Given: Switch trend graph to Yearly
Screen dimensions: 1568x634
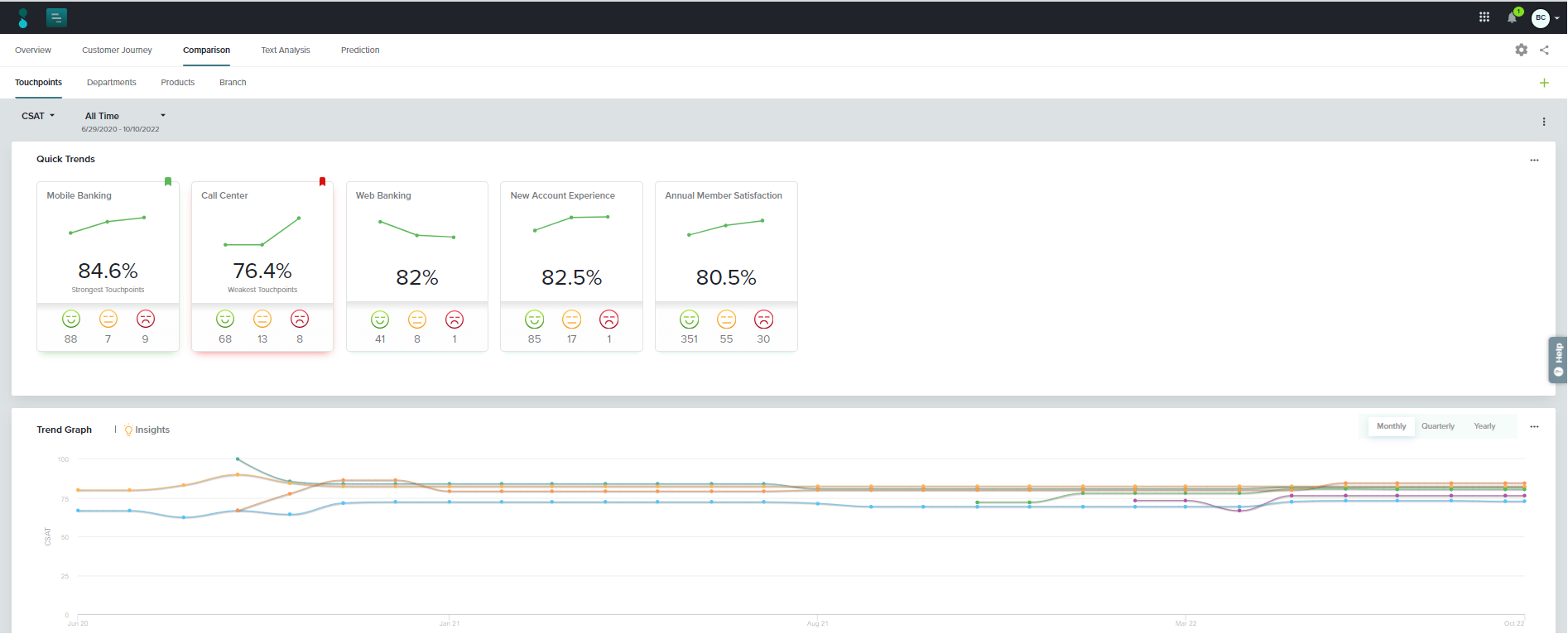Looking at the screenshot, I should [1484, 426].
